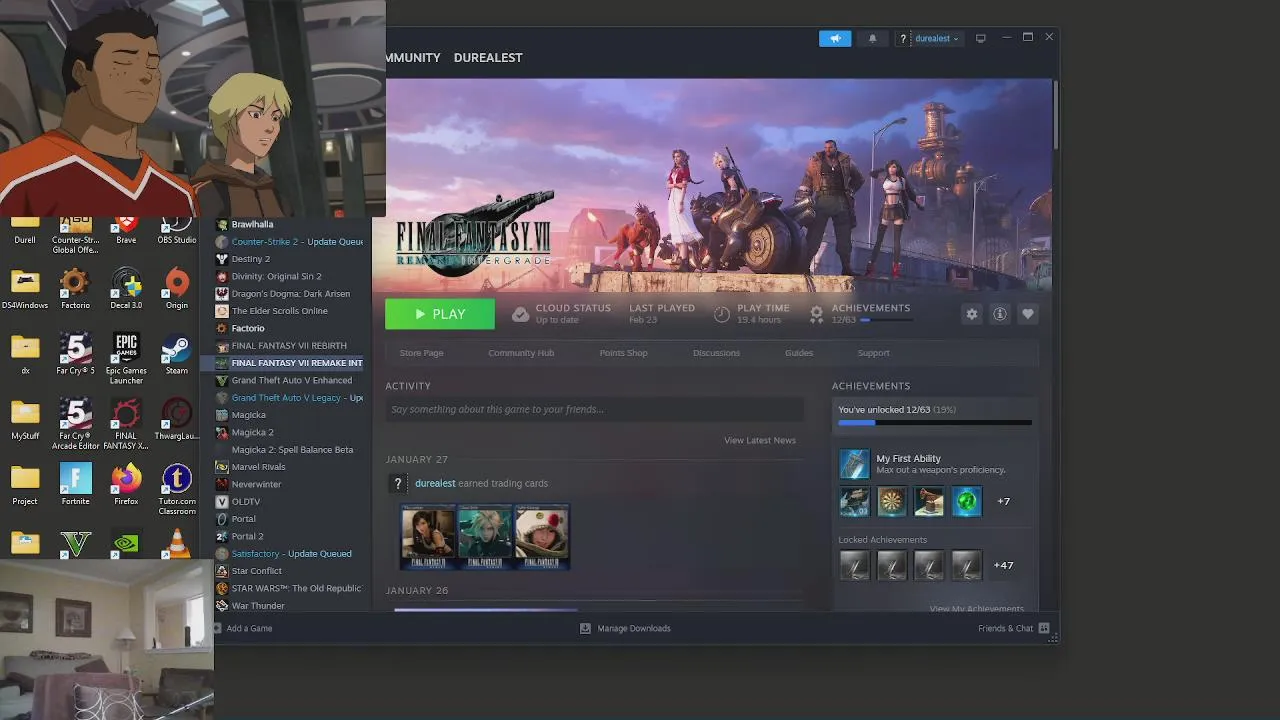Switch to Big Picture mode icon
Image resolution: width=1280 pixels, height=720 pixels.
981,38
